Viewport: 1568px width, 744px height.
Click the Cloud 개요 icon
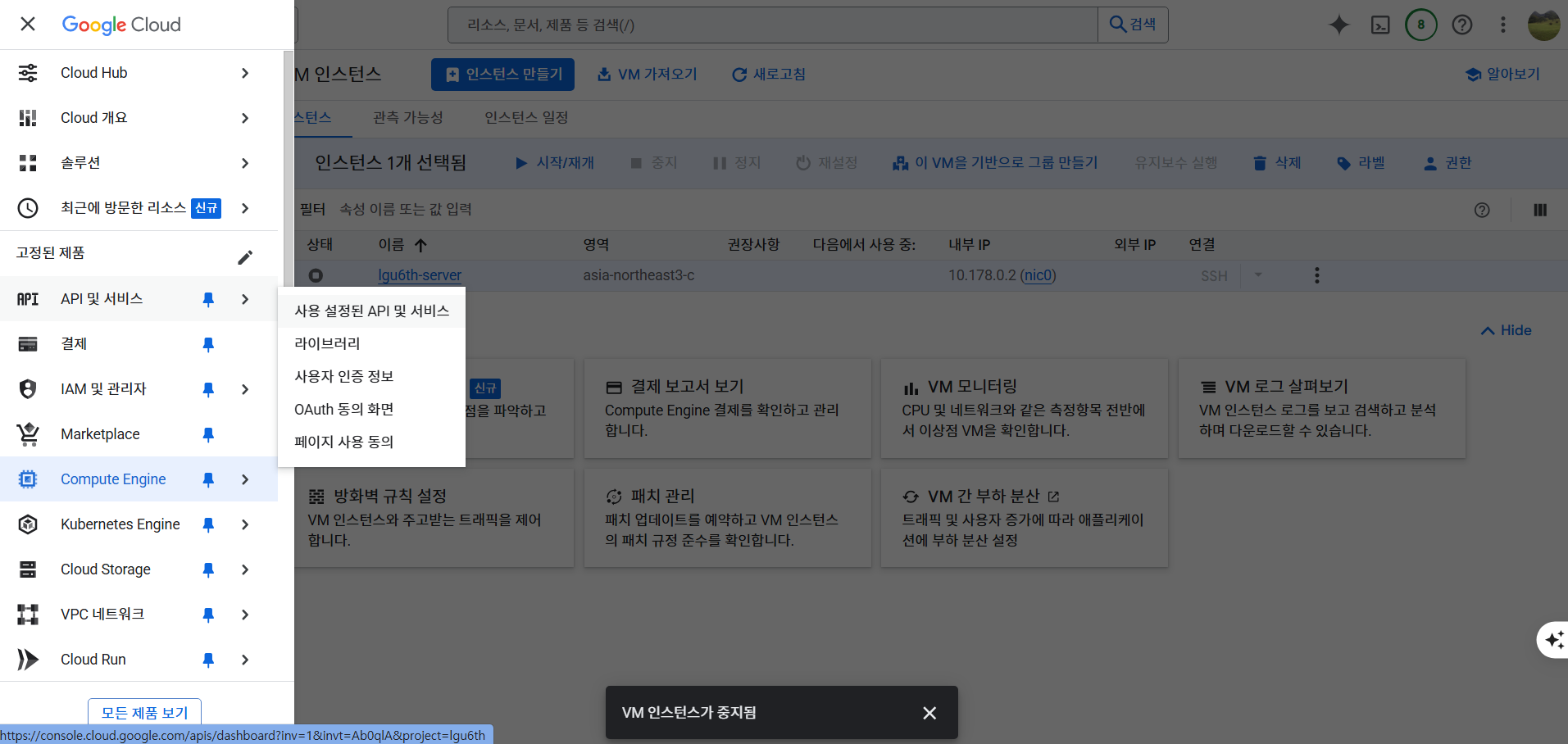(x=28, y=118)
